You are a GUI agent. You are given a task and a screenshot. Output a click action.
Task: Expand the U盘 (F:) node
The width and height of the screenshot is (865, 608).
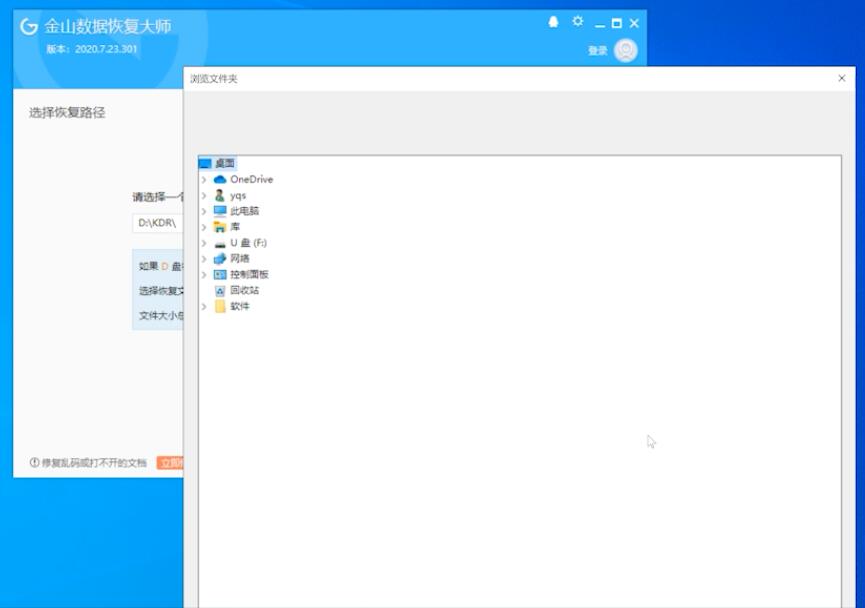[204, 243]
